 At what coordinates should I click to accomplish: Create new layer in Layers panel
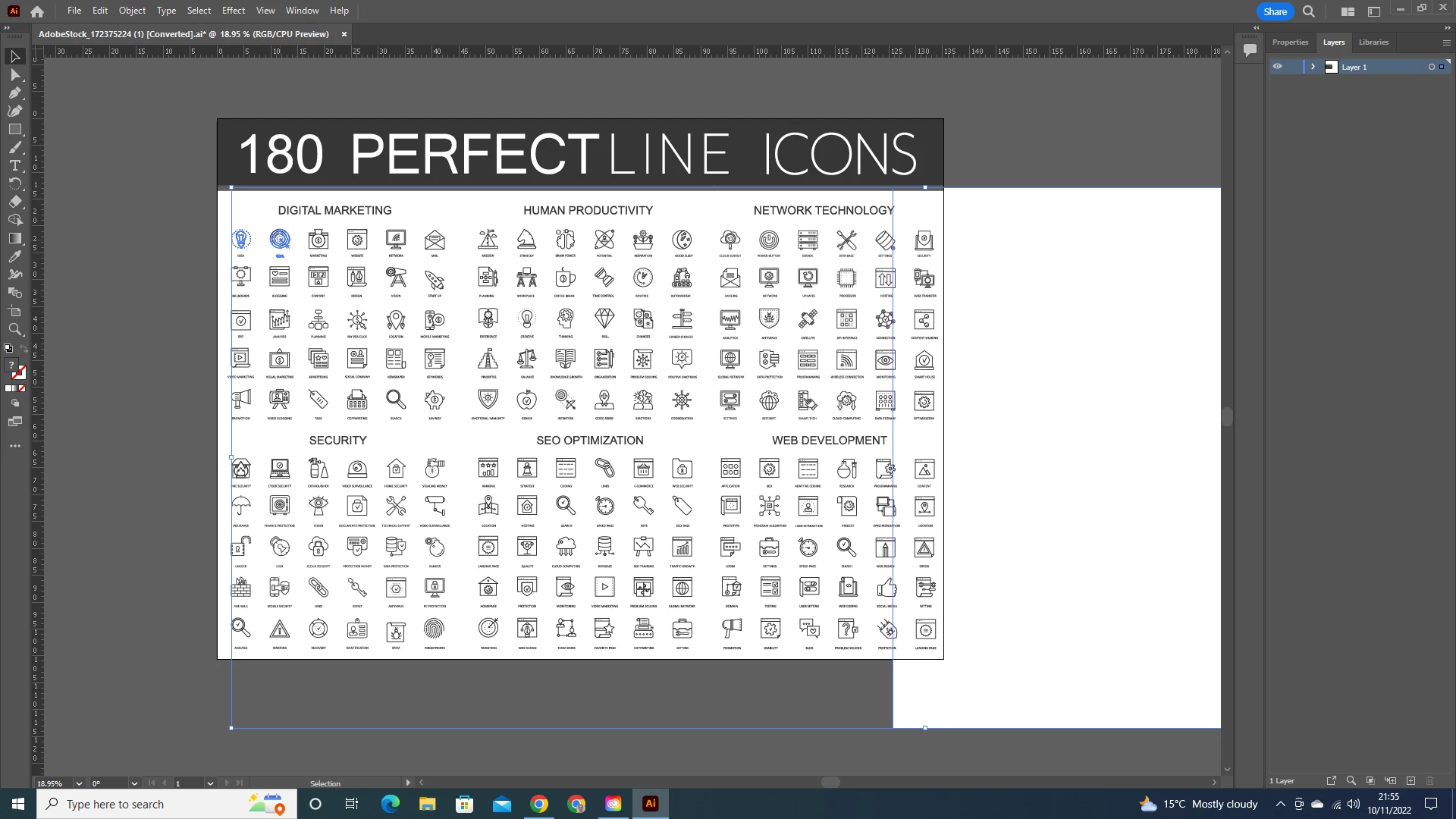tap(1410, 780)
